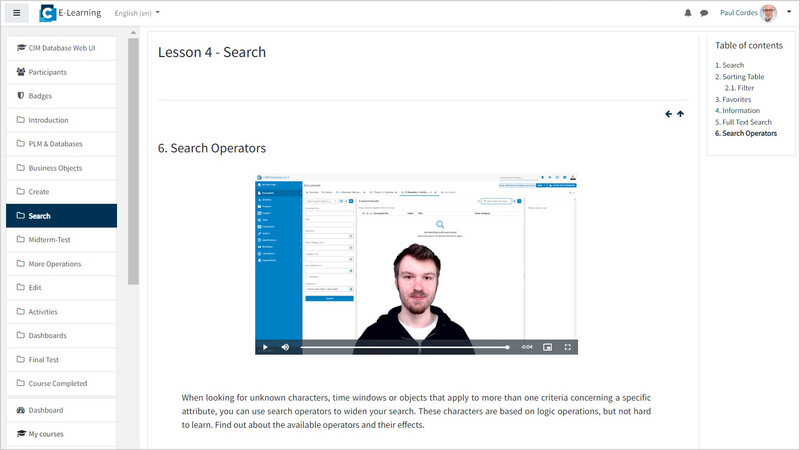
Task: Switch video to fullscreen
Action: [x=567, y=347]
